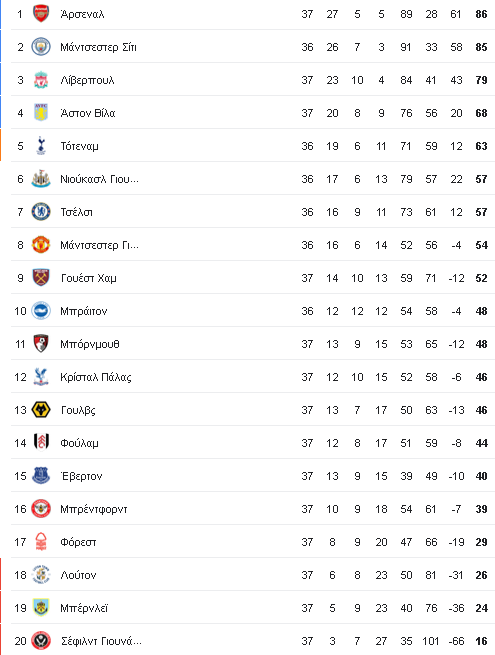
Task: Click the Newcastle United crest
Action: (41, 179)
